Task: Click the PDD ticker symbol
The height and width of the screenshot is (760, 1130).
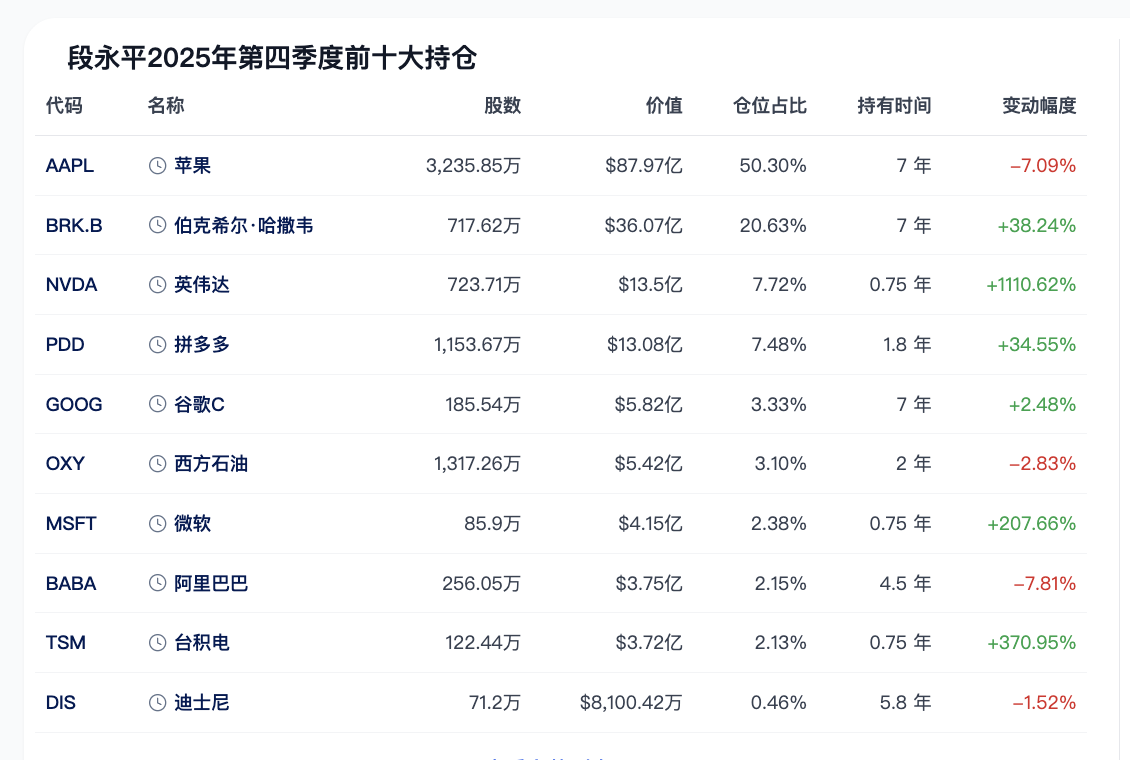Action: tap(65, 345)
